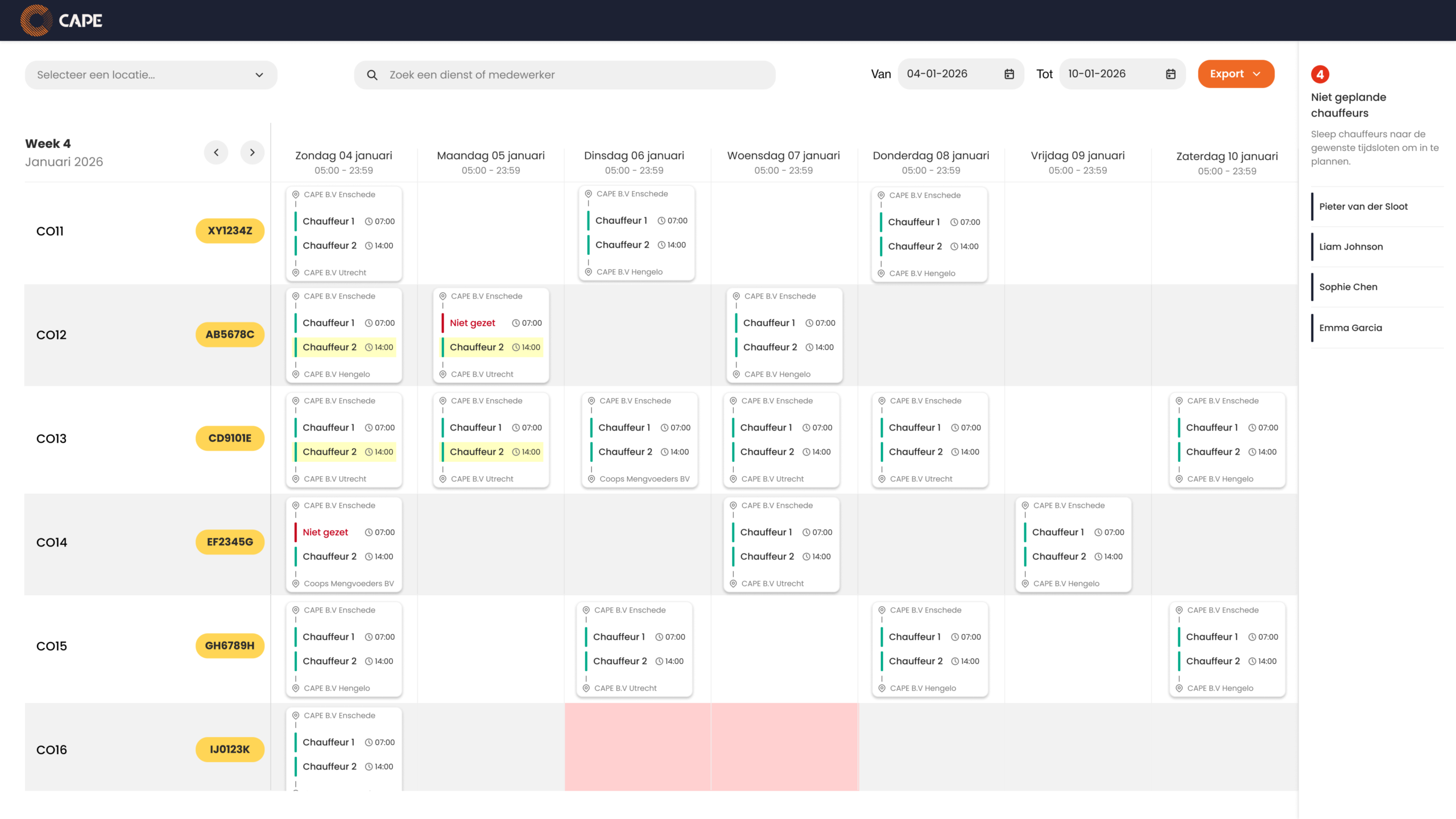Click the search magnifier icon
The width and height of the screenshot is (1456, 819).
372,75
